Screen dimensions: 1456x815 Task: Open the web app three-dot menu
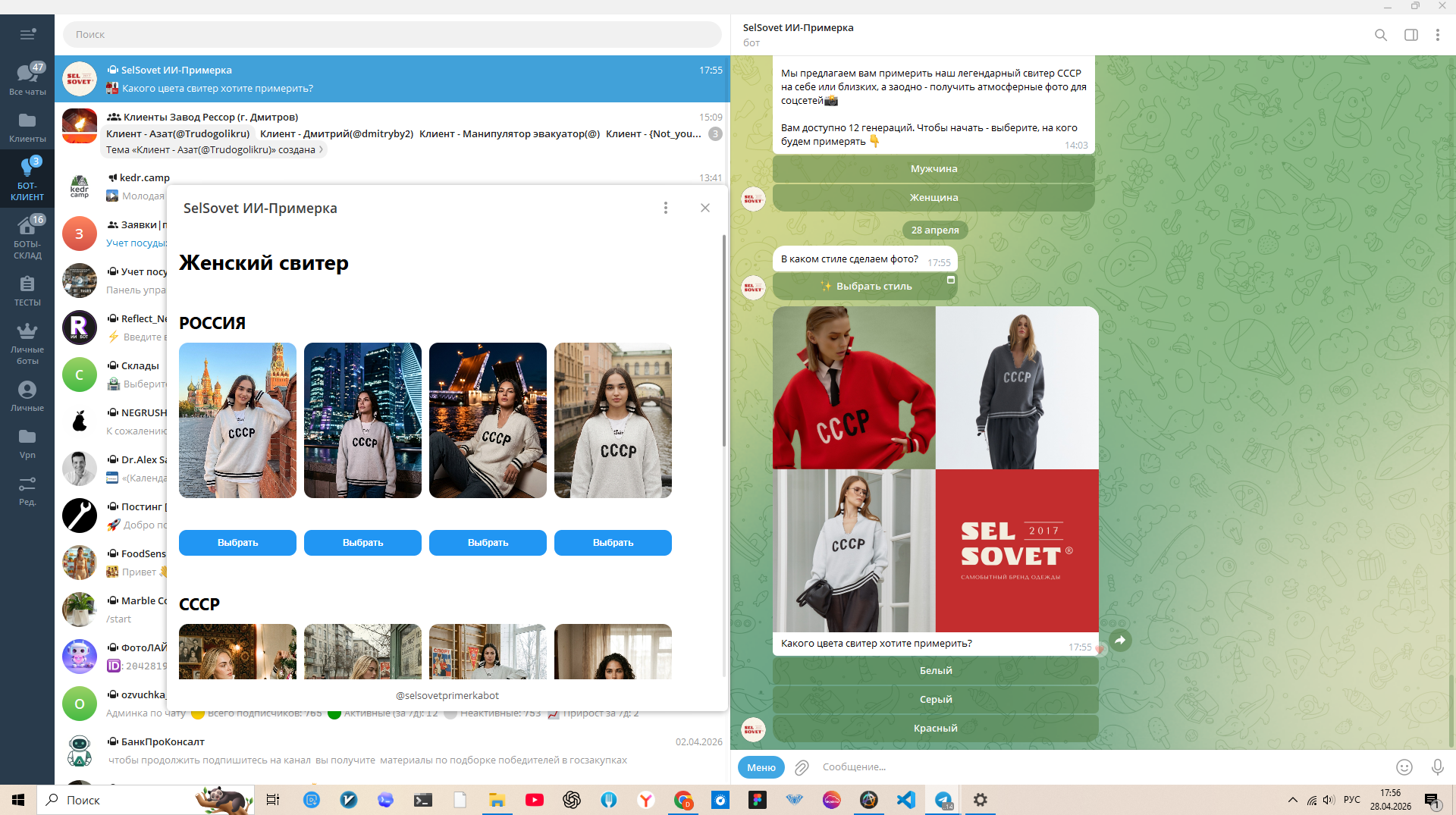click(x=666, y=208)
